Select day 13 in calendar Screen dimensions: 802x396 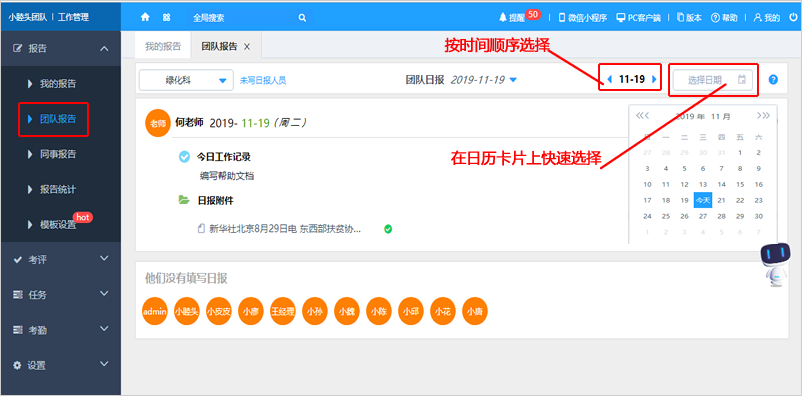coord(703,184)
